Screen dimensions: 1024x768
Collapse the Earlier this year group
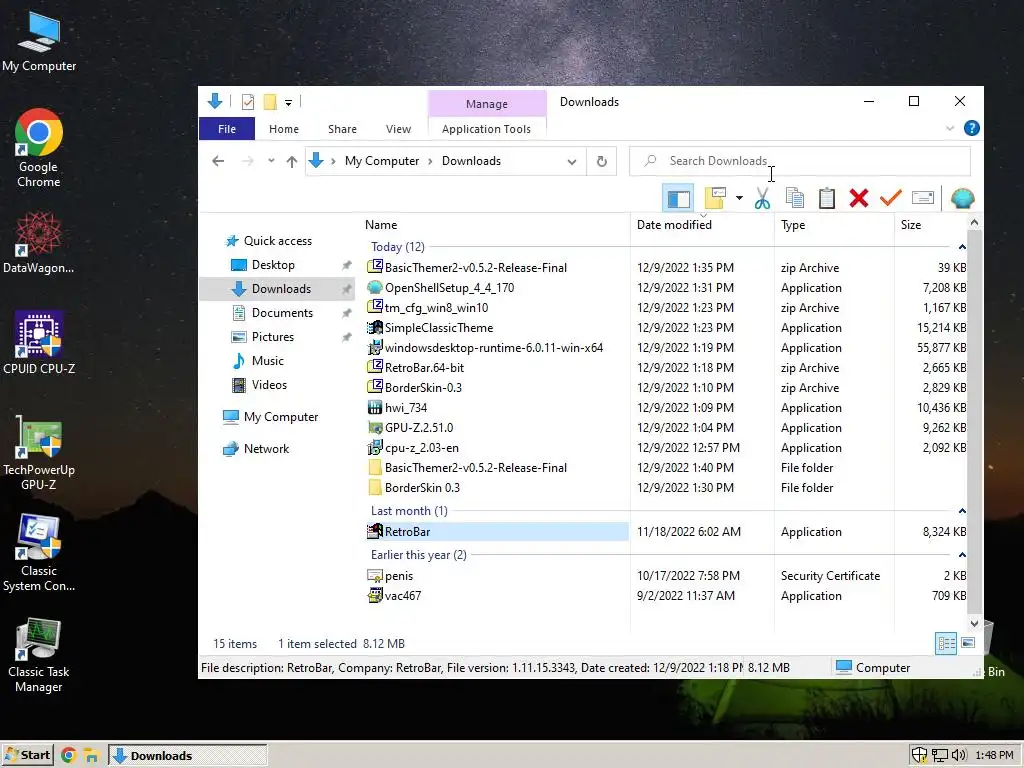pos(962,555)
